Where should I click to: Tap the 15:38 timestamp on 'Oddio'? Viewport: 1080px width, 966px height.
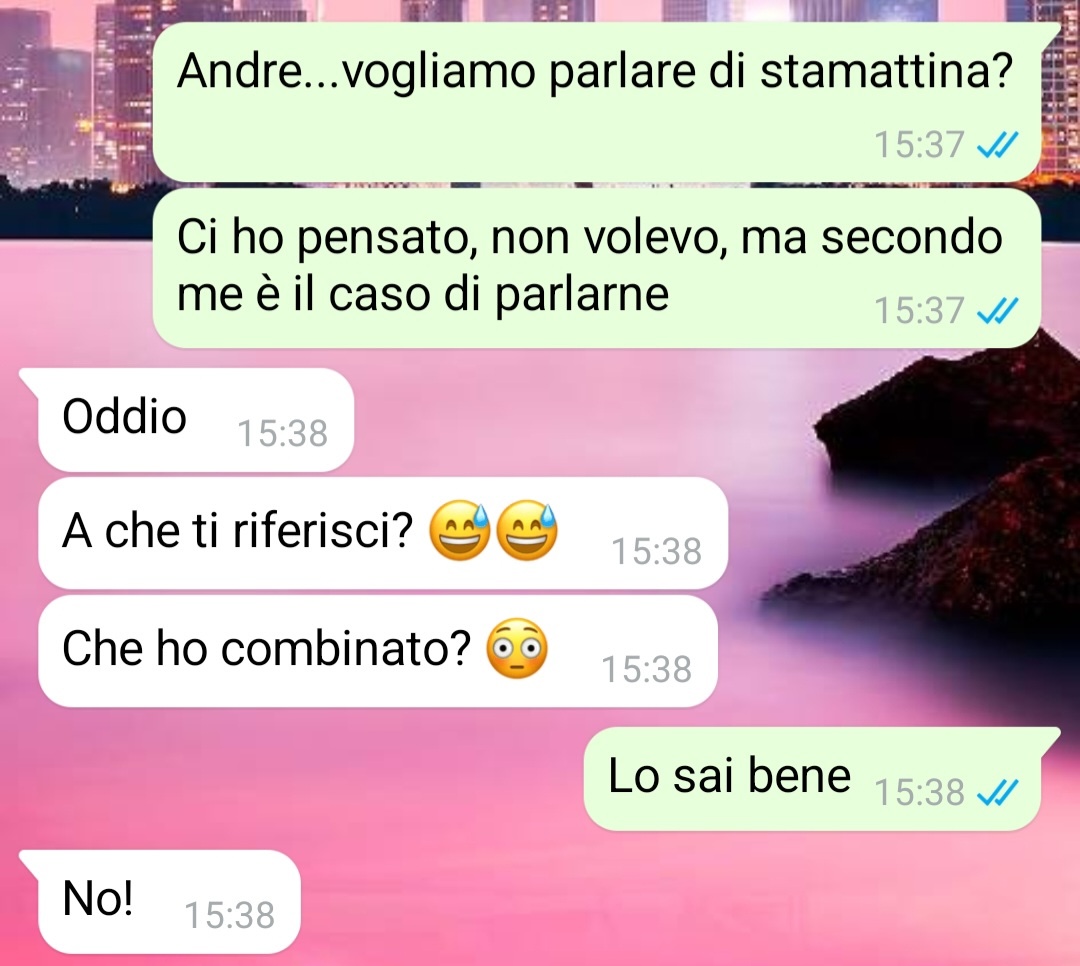[282, 434]
